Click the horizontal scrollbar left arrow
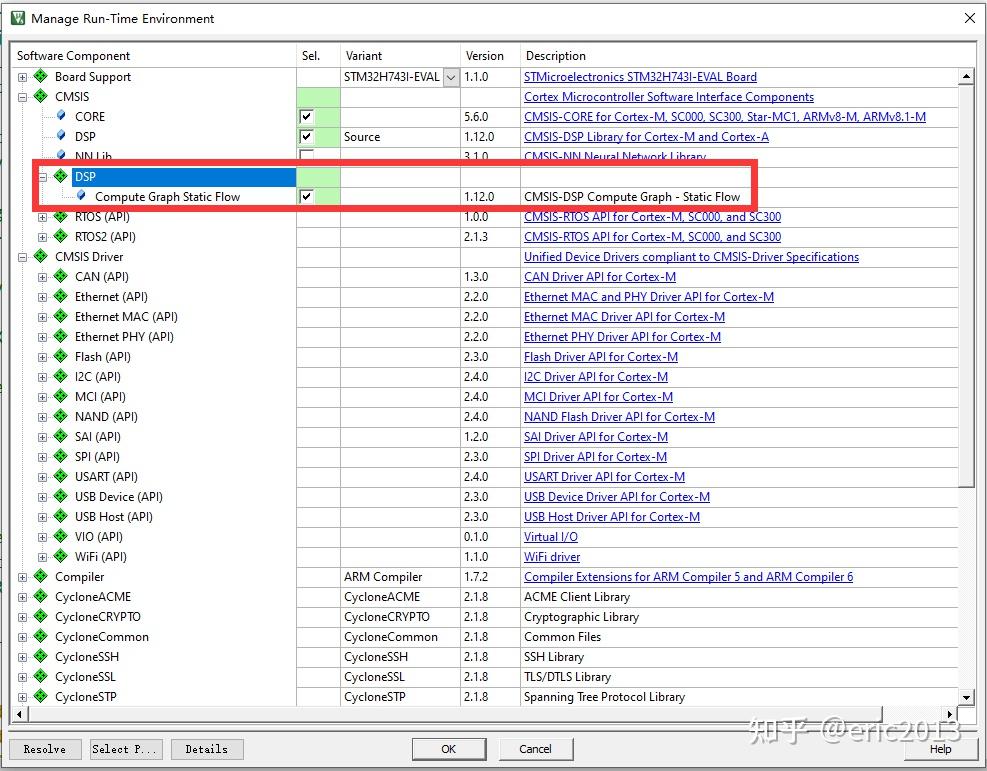The width and height of the screenshot is (987, 771). click(x=20, y=714)
